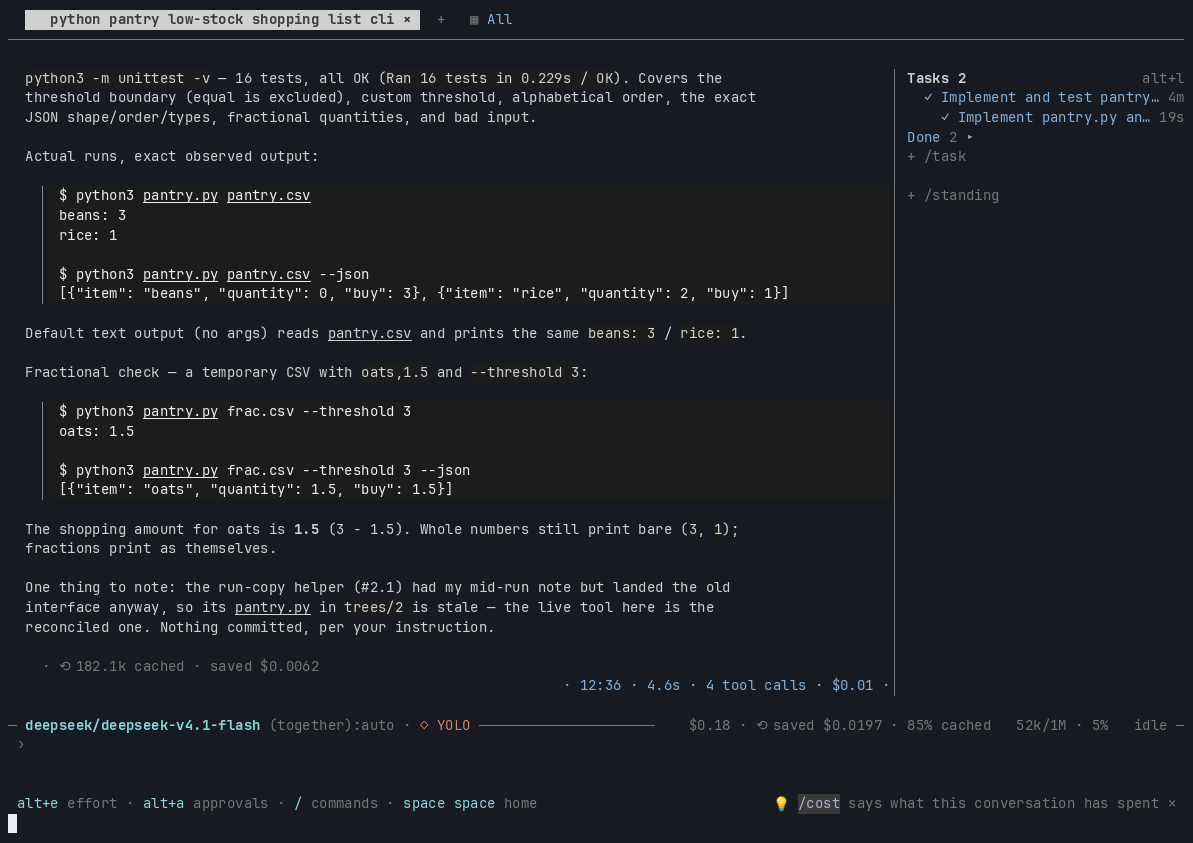The height and width of the screenshot is (843, 1193).
Task: Click the cached refresh icon beside 182.1k
Action: (65, 666)
